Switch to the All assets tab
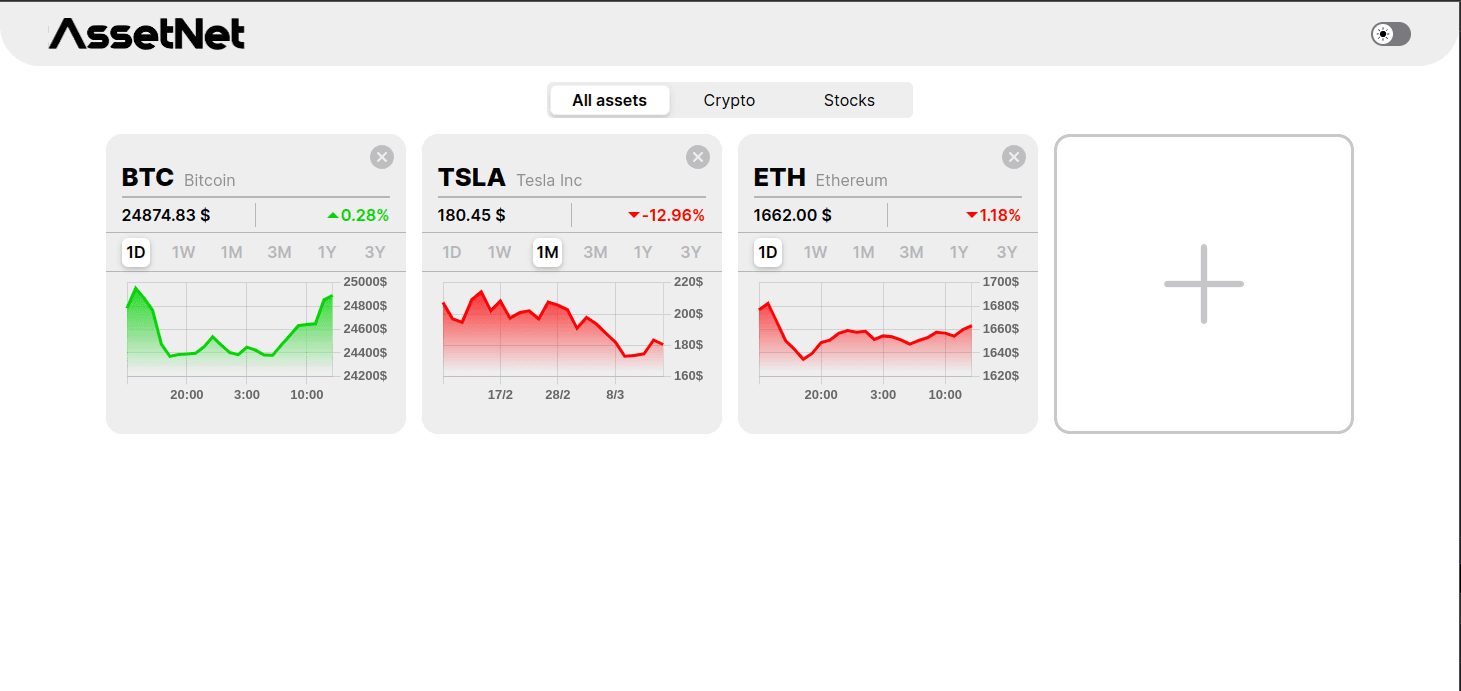Screen dimensions: 1461x691 610,100
